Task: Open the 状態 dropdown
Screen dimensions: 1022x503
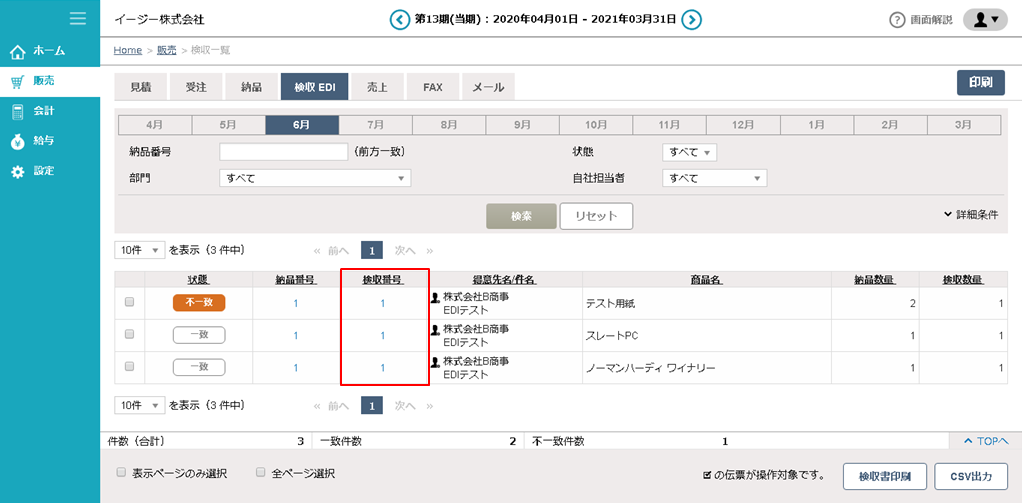Action: (x=689, y=152)
